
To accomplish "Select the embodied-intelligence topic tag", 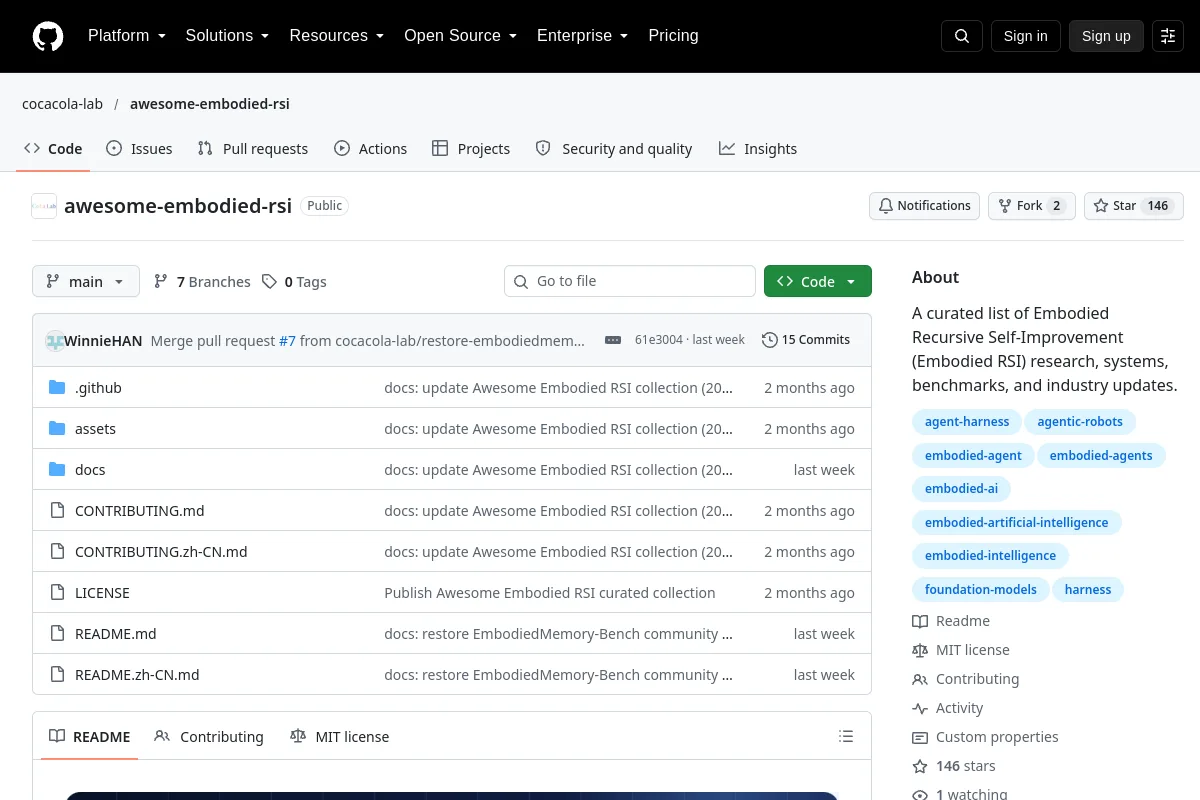I will pos(990,556).
